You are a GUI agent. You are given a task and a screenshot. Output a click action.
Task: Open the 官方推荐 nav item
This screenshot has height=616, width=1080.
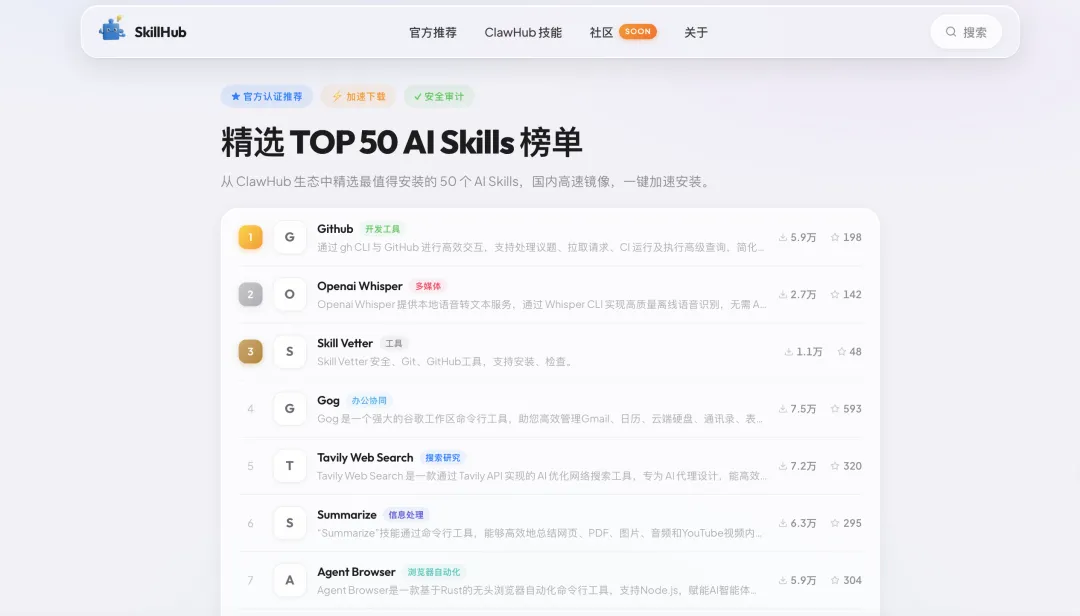[x=433, y=32]
